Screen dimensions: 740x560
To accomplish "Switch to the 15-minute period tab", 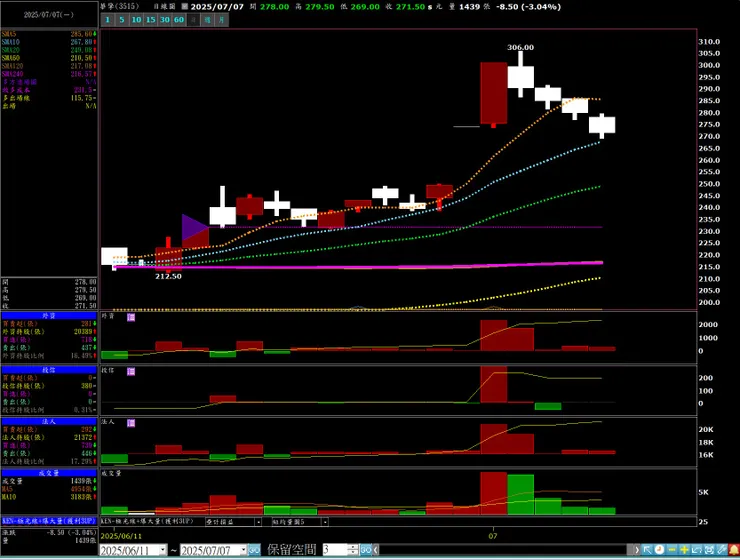I will coord(151,20).
